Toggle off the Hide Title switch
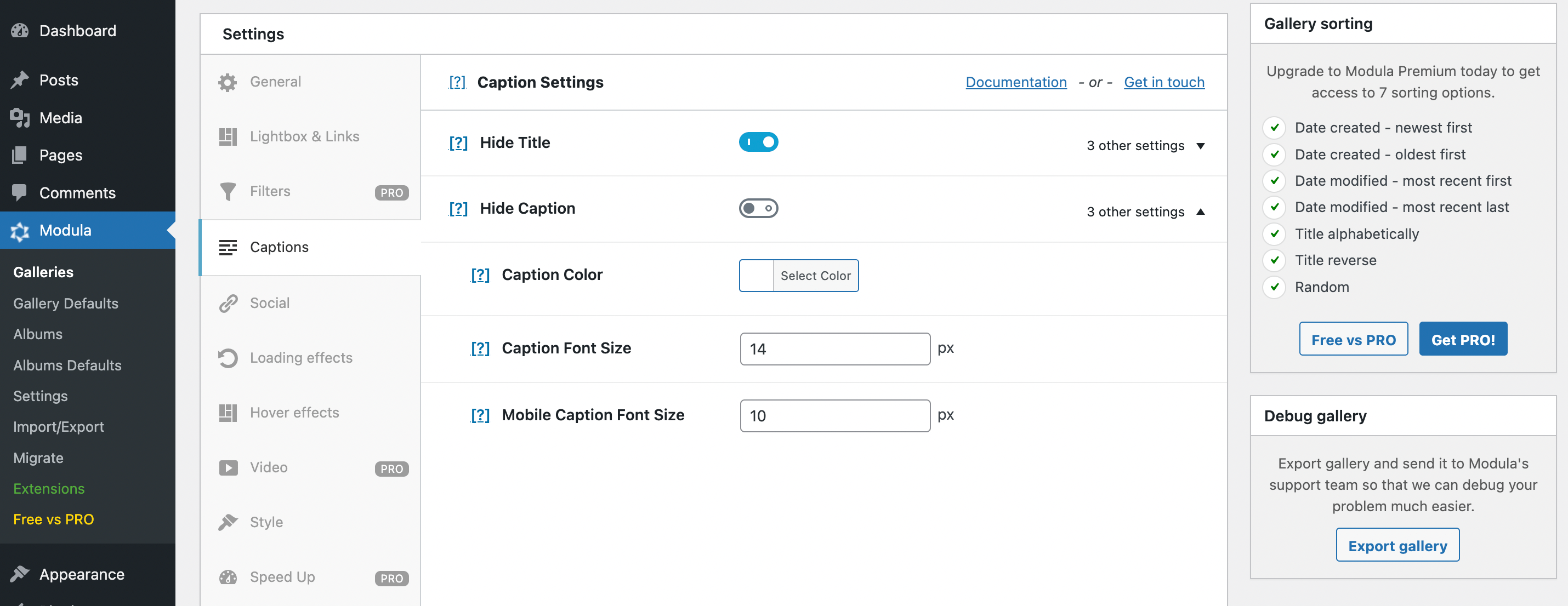 [x=758, y=142]
